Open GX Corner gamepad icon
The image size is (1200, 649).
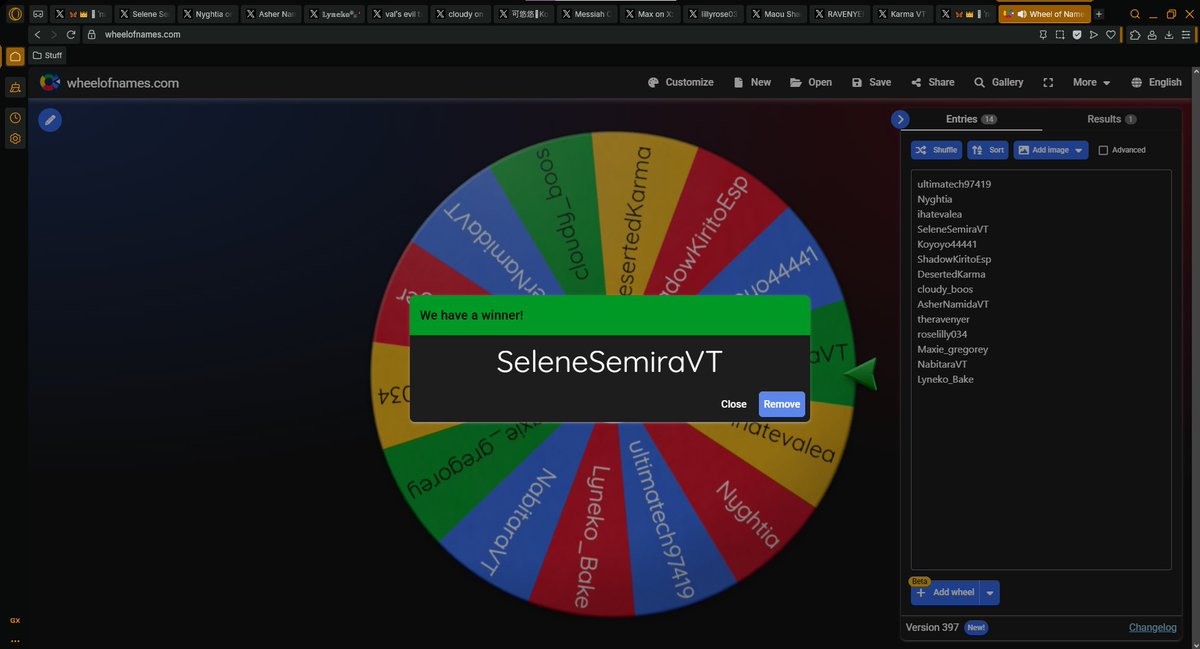pos(38,14)
